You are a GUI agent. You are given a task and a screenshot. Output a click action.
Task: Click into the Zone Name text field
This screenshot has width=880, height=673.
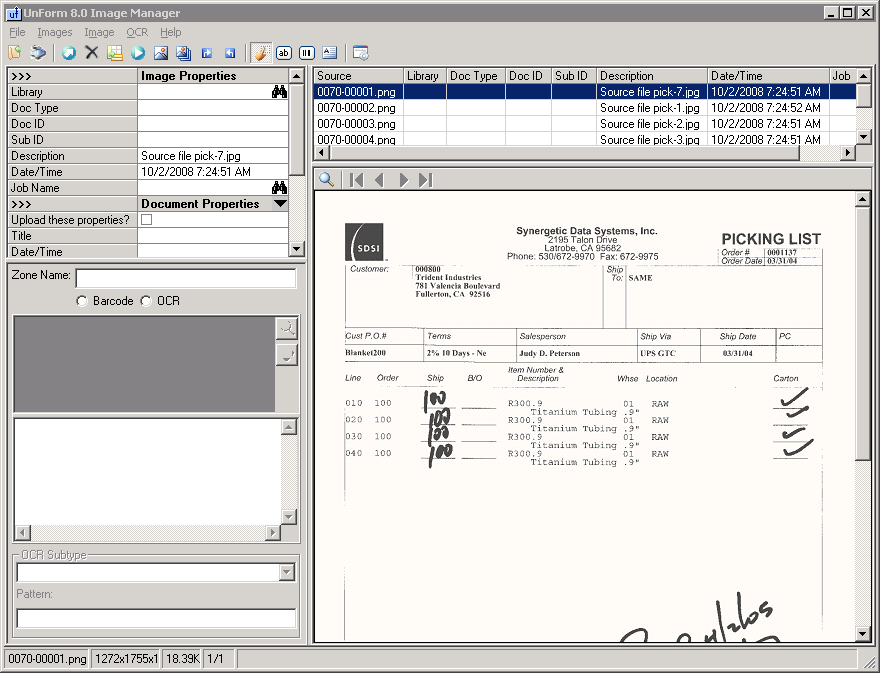point(186,278)
